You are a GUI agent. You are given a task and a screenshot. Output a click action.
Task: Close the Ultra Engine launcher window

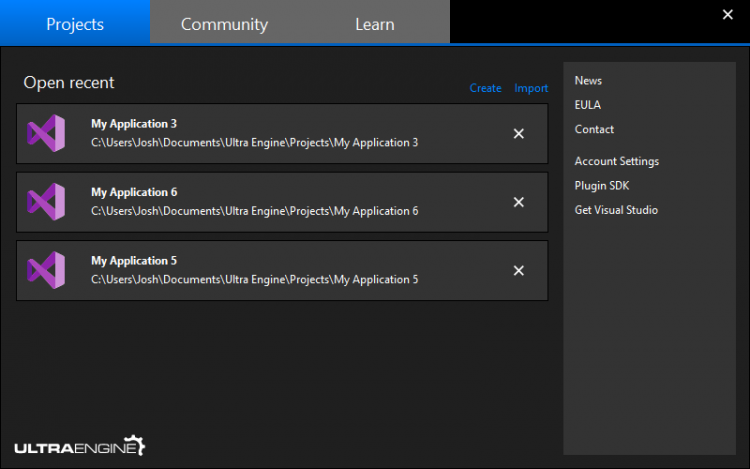tap(727, 14)
